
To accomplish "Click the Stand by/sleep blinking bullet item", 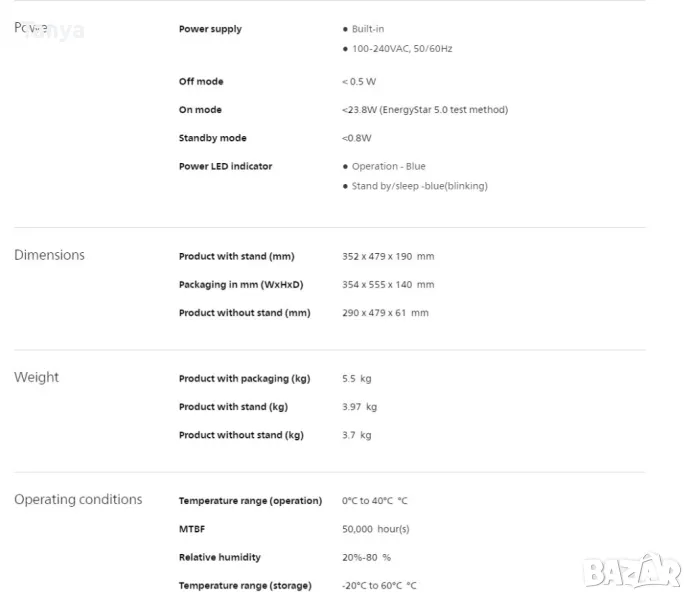I will pos(419,186).
